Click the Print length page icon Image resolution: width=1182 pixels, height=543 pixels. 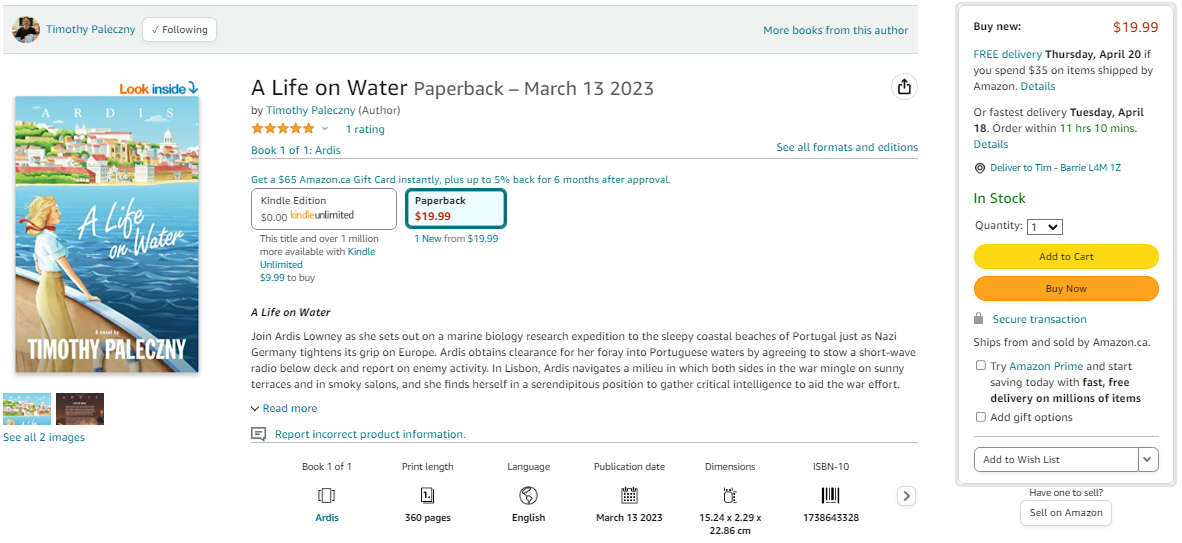427,495
